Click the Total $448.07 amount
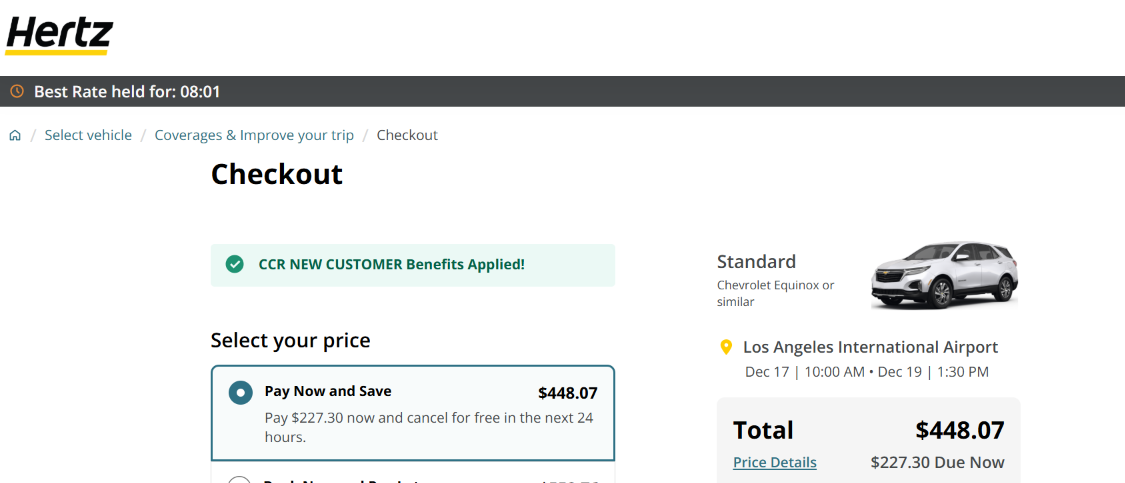Screen dimensions: 1125x483 pyautogui.click(x=959, y=430)
